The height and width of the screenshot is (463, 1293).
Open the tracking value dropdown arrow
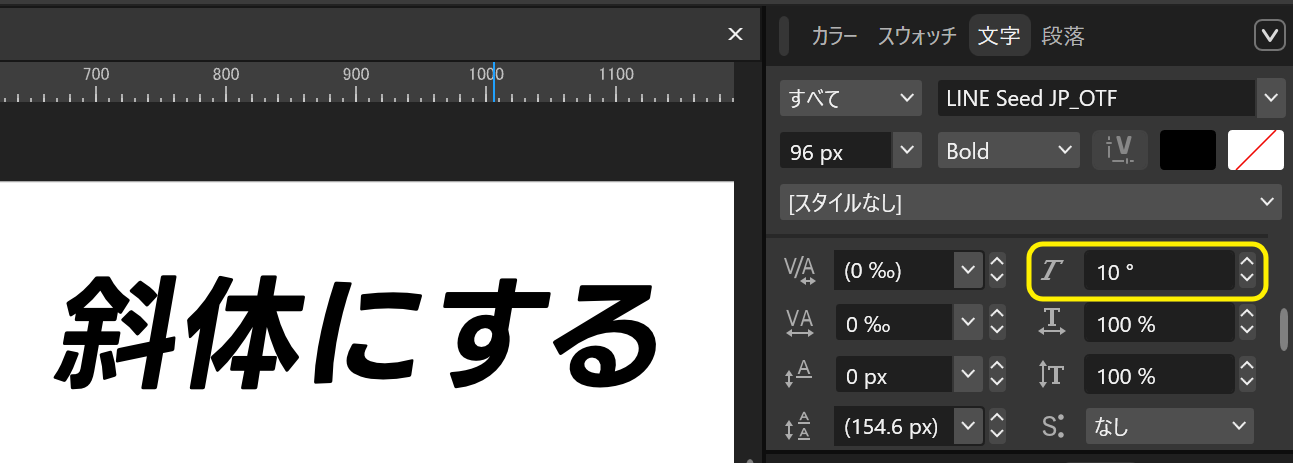click(x=968, y=324)
